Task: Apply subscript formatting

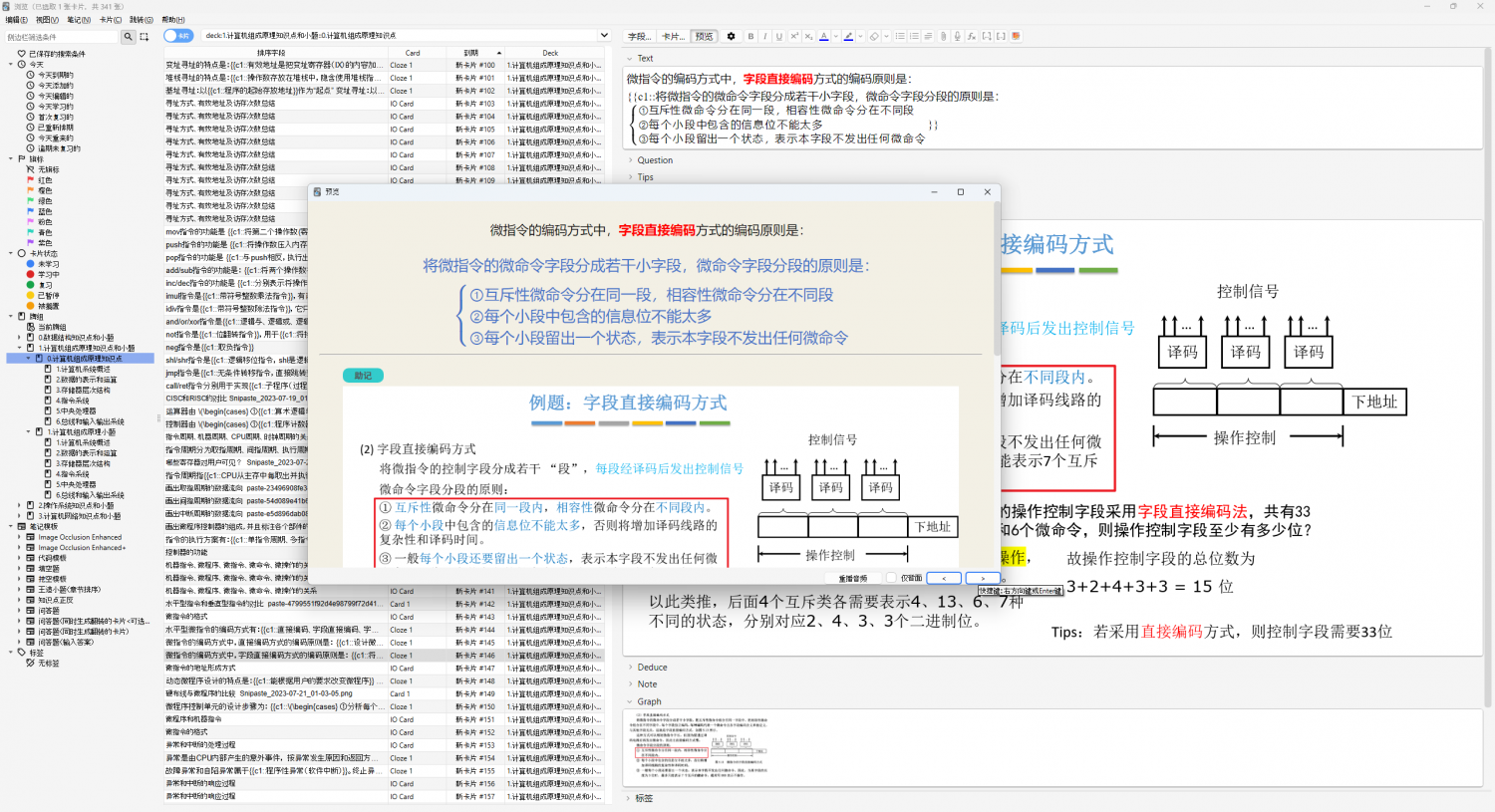Action: click(x=808, y=36)
